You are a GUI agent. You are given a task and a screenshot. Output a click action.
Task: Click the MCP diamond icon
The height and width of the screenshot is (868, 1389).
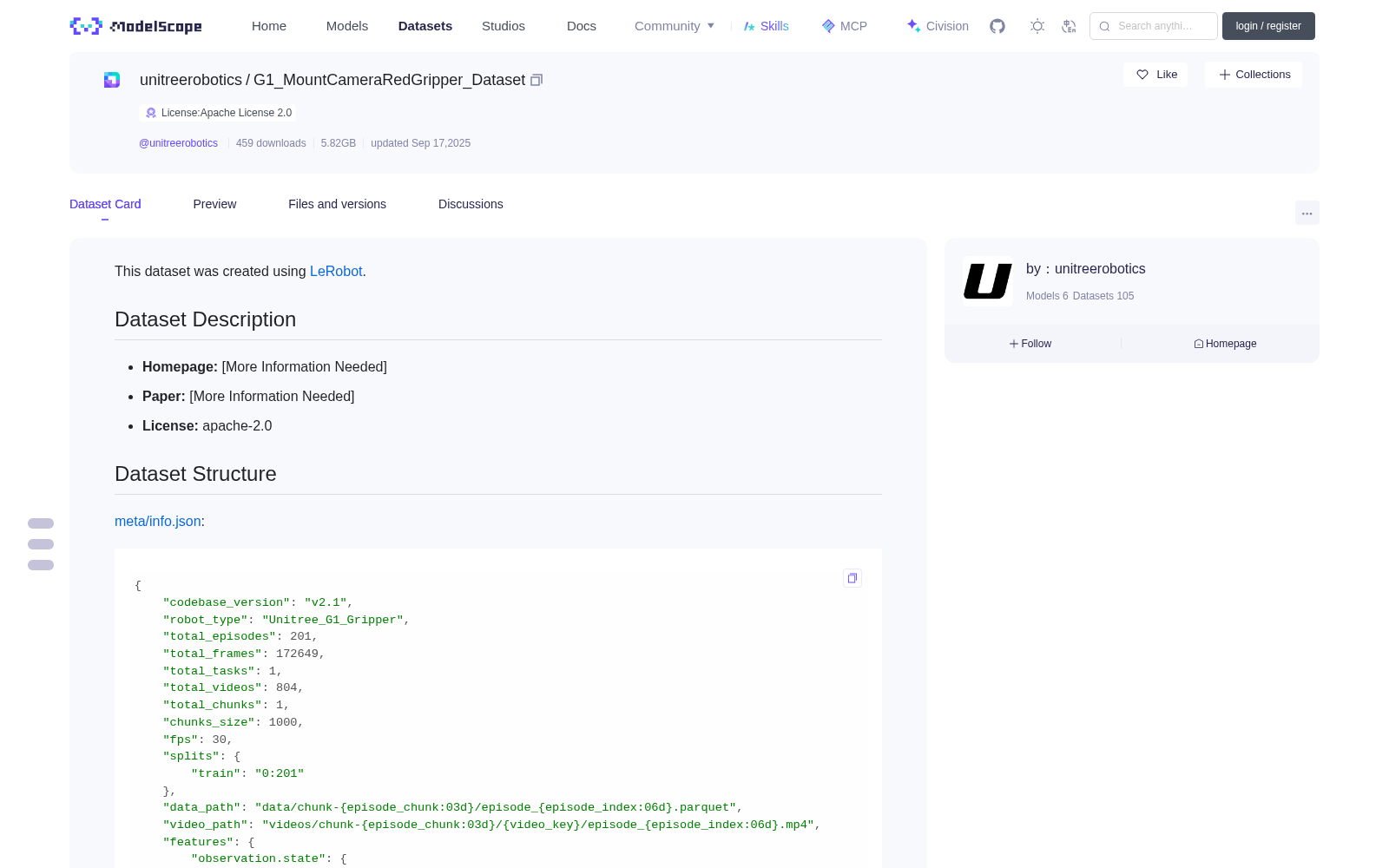pyautogui.click(x=828, y=26)
